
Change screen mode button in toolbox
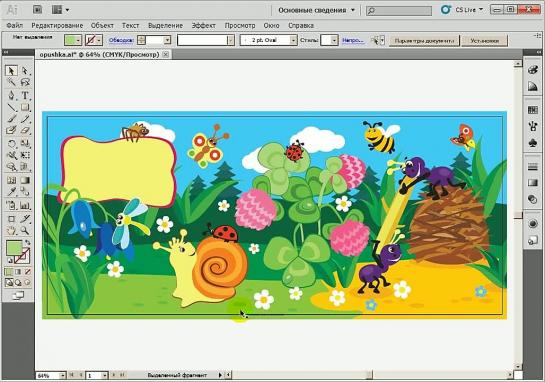coord(18,295)
